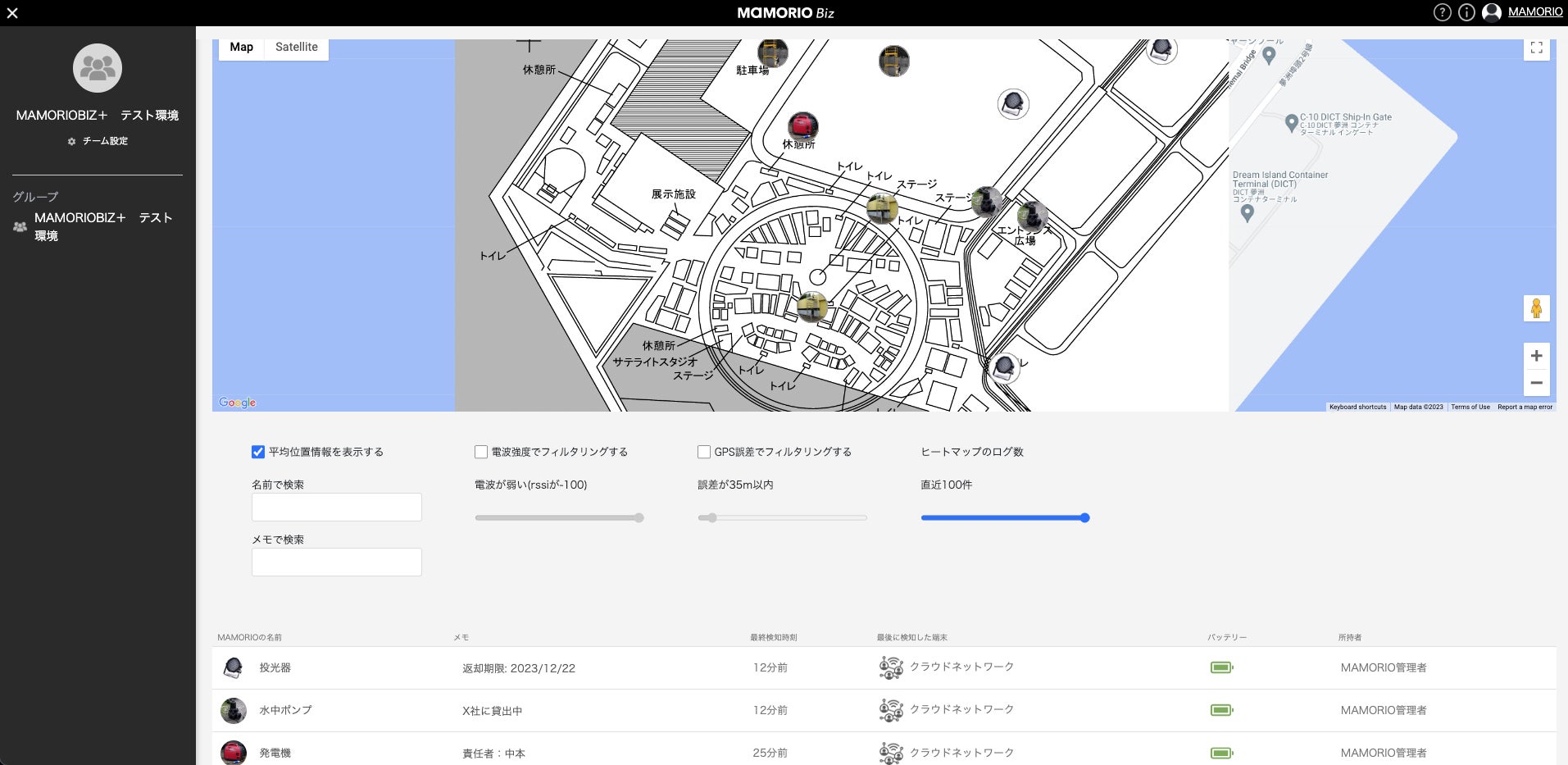This screenshot has width=1568, height=765.
Task: Switch to the Satellite view tab
Action: click(x=297, y=48)
